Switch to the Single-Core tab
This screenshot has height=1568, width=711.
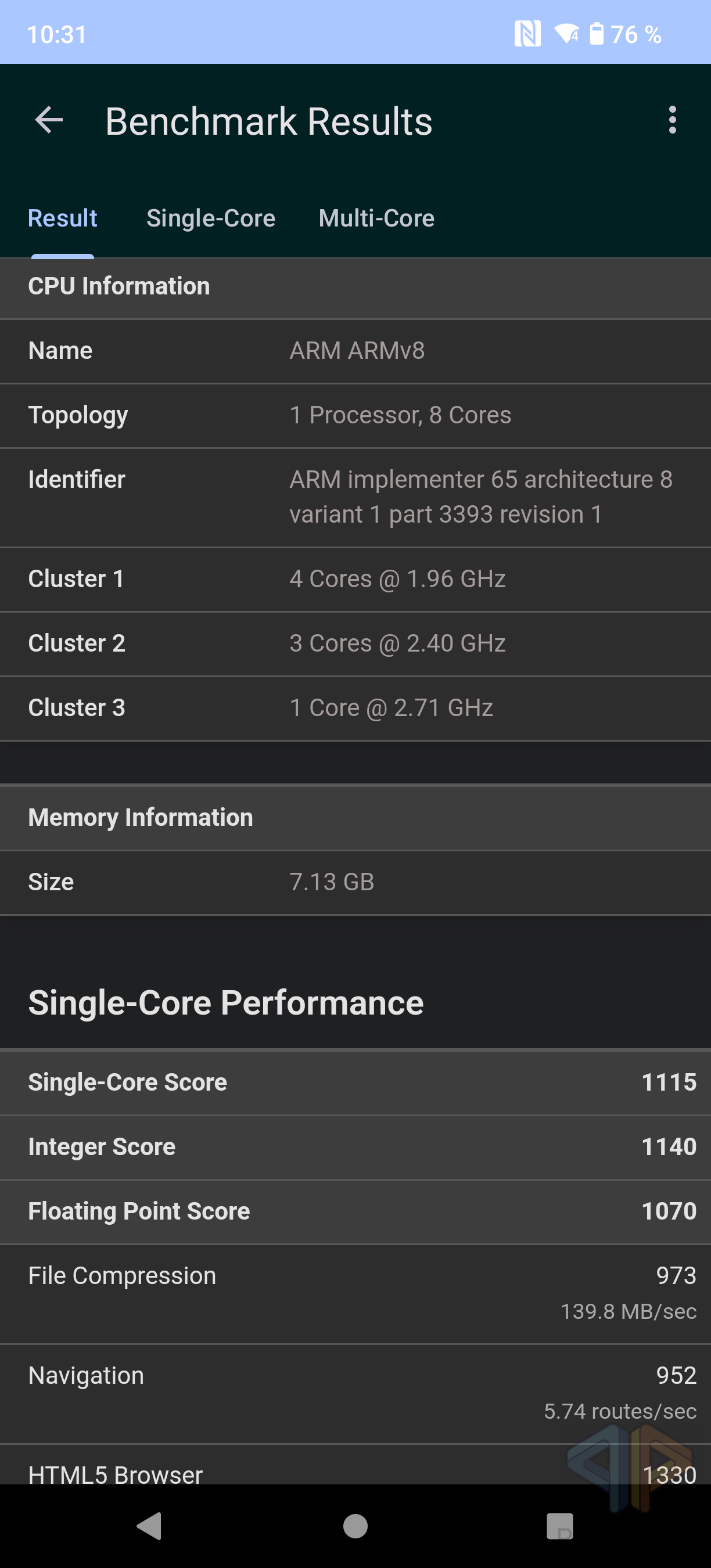[x=211, y=218]
